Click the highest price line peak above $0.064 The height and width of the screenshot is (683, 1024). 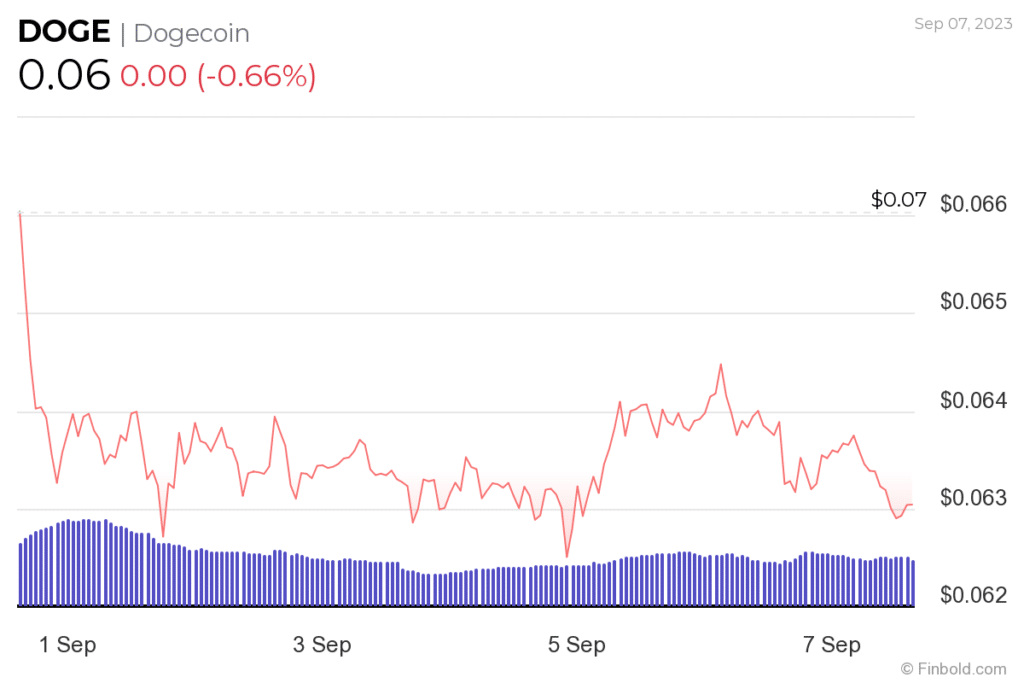pos(720,365)
